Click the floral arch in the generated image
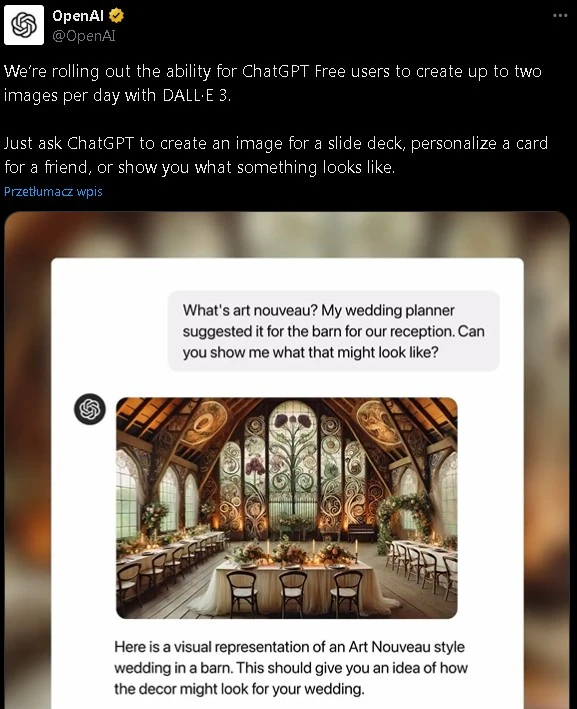Image resolution: width=577 pixels, height=709 pixels. [x=402, y=520]
